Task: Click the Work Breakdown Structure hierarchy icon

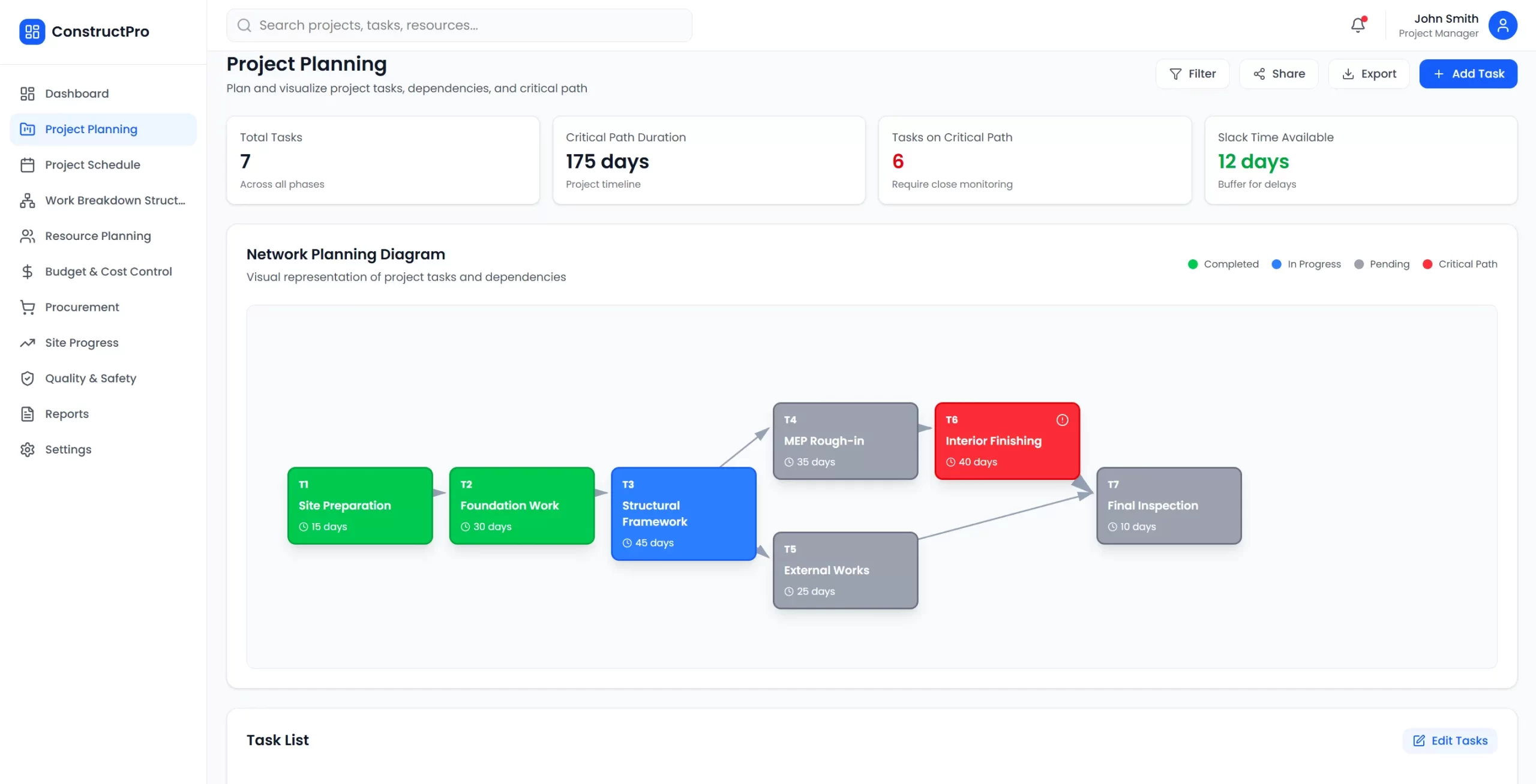Action: [28, 200]
